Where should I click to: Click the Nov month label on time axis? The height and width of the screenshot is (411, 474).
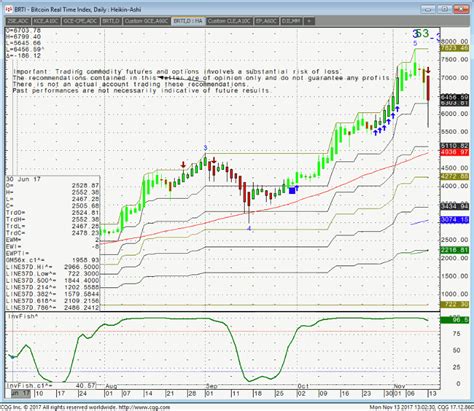(x=399, y=386)
